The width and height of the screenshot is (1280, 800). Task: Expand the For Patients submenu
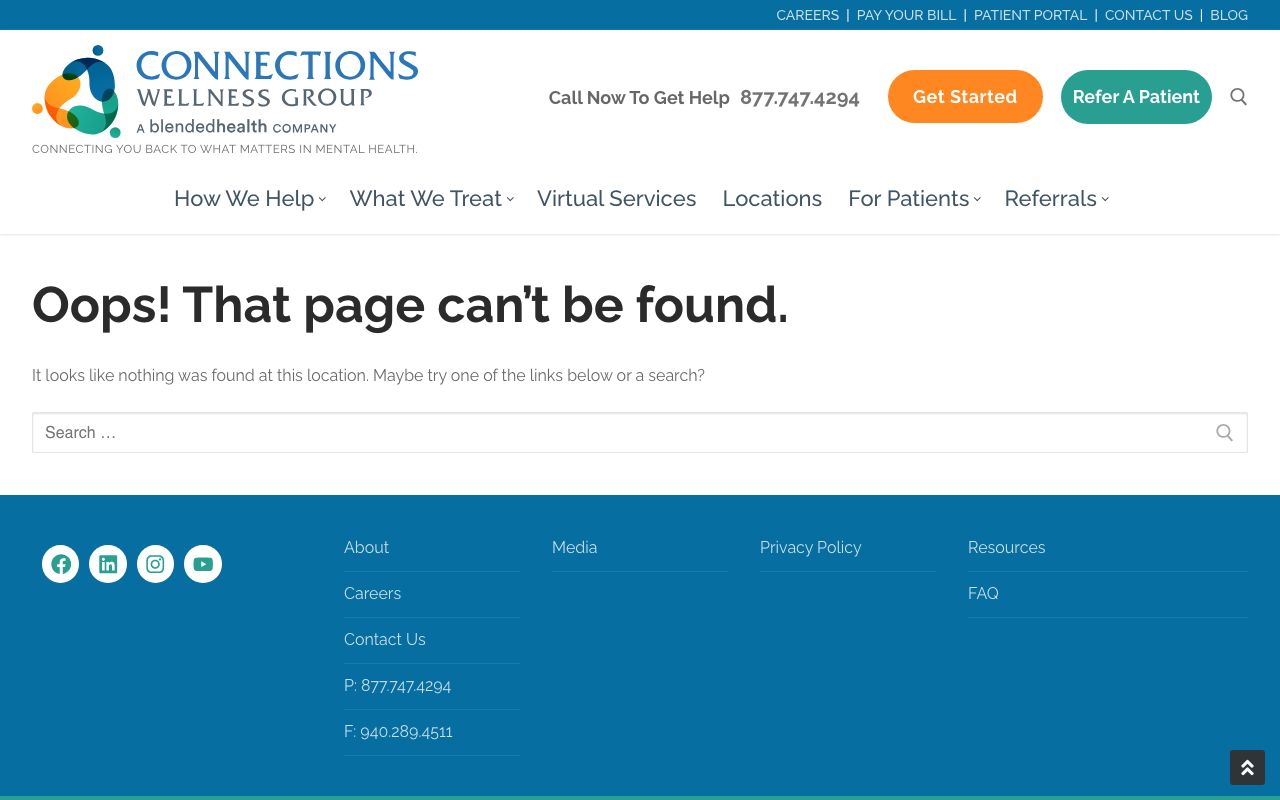point(913,199)
